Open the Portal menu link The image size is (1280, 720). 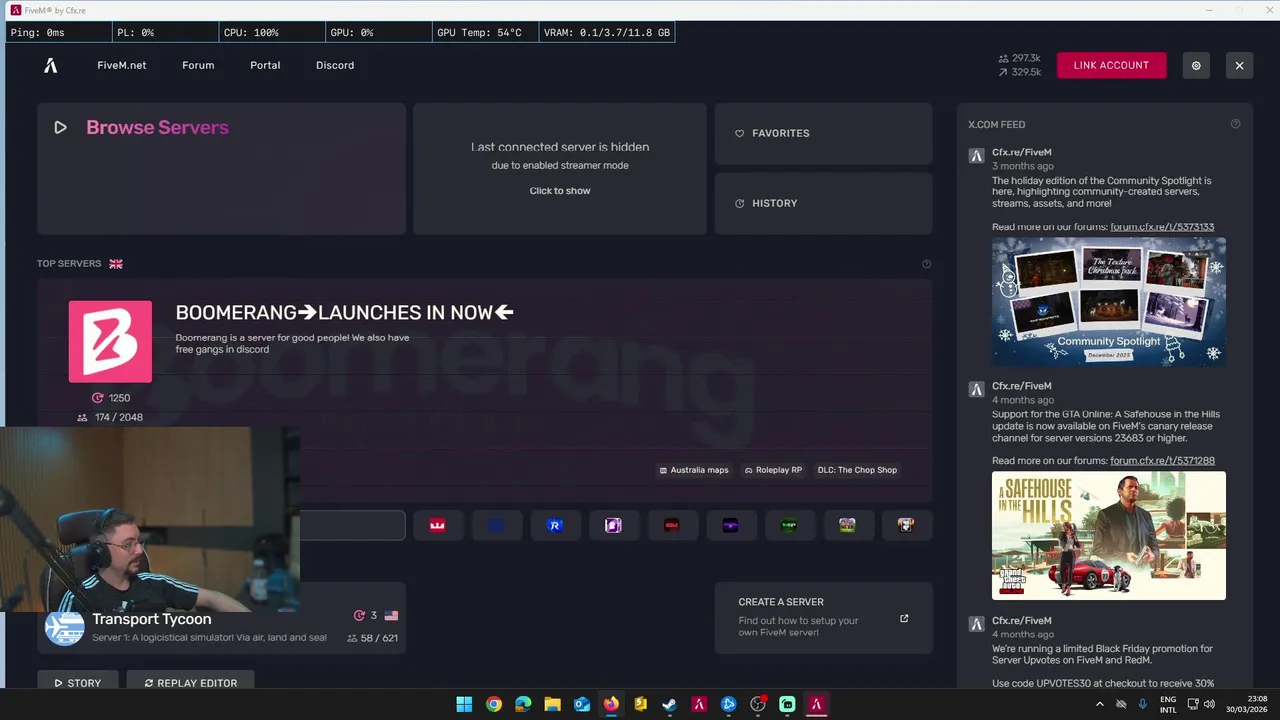(x=265, y=65)
